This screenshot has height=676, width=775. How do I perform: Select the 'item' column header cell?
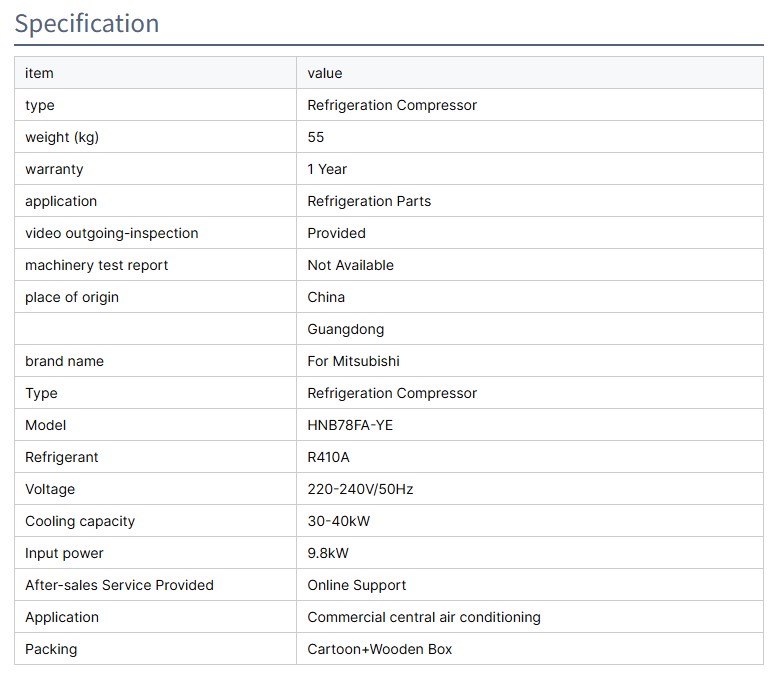coord(40,73)
